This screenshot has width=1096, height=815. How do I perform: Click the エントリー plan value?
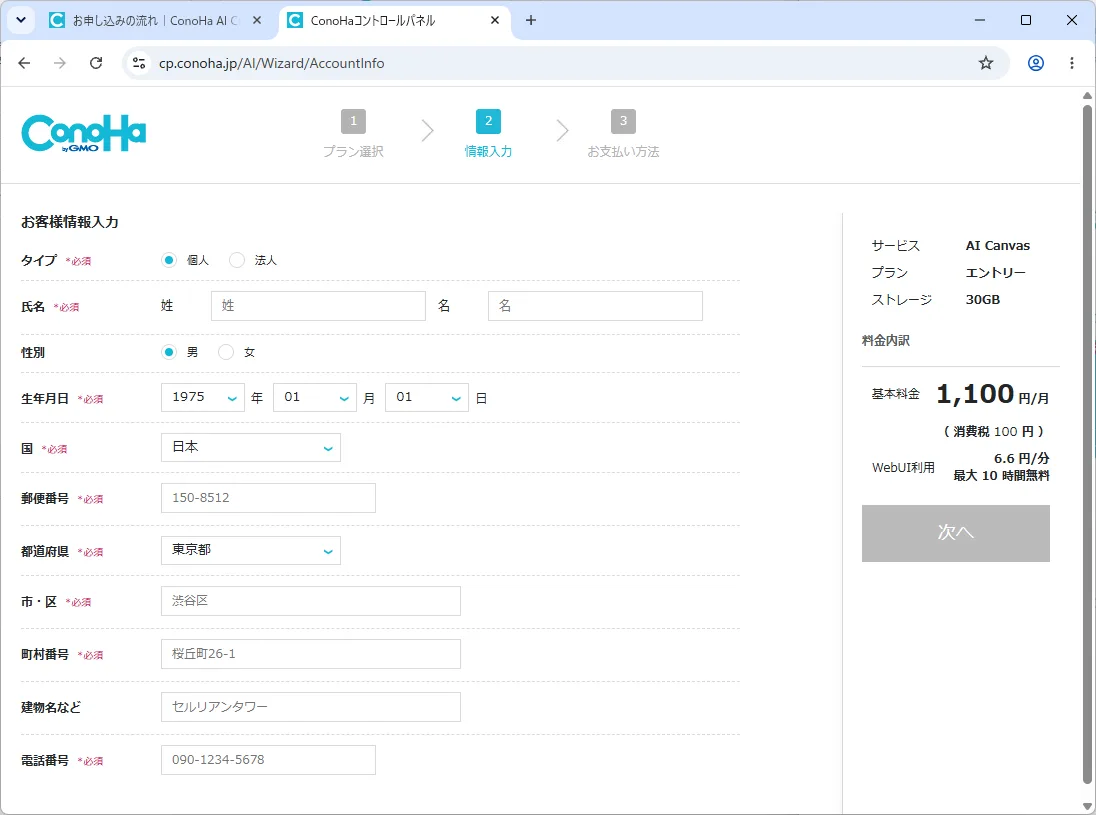click(x=995, y=273)
